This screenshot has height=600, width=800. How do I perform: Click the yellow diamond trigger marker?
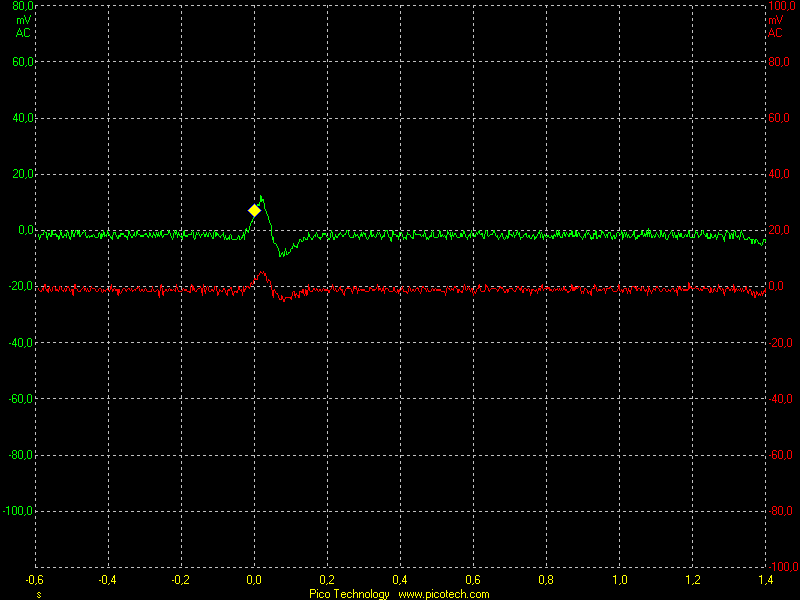(x=254, y=210)
